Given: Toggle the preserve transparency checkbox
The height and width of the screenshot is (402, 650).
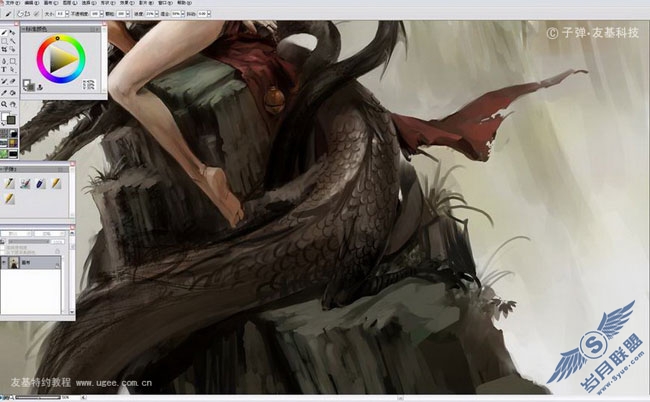Looking at the screenshot, I should click(2, 247).
